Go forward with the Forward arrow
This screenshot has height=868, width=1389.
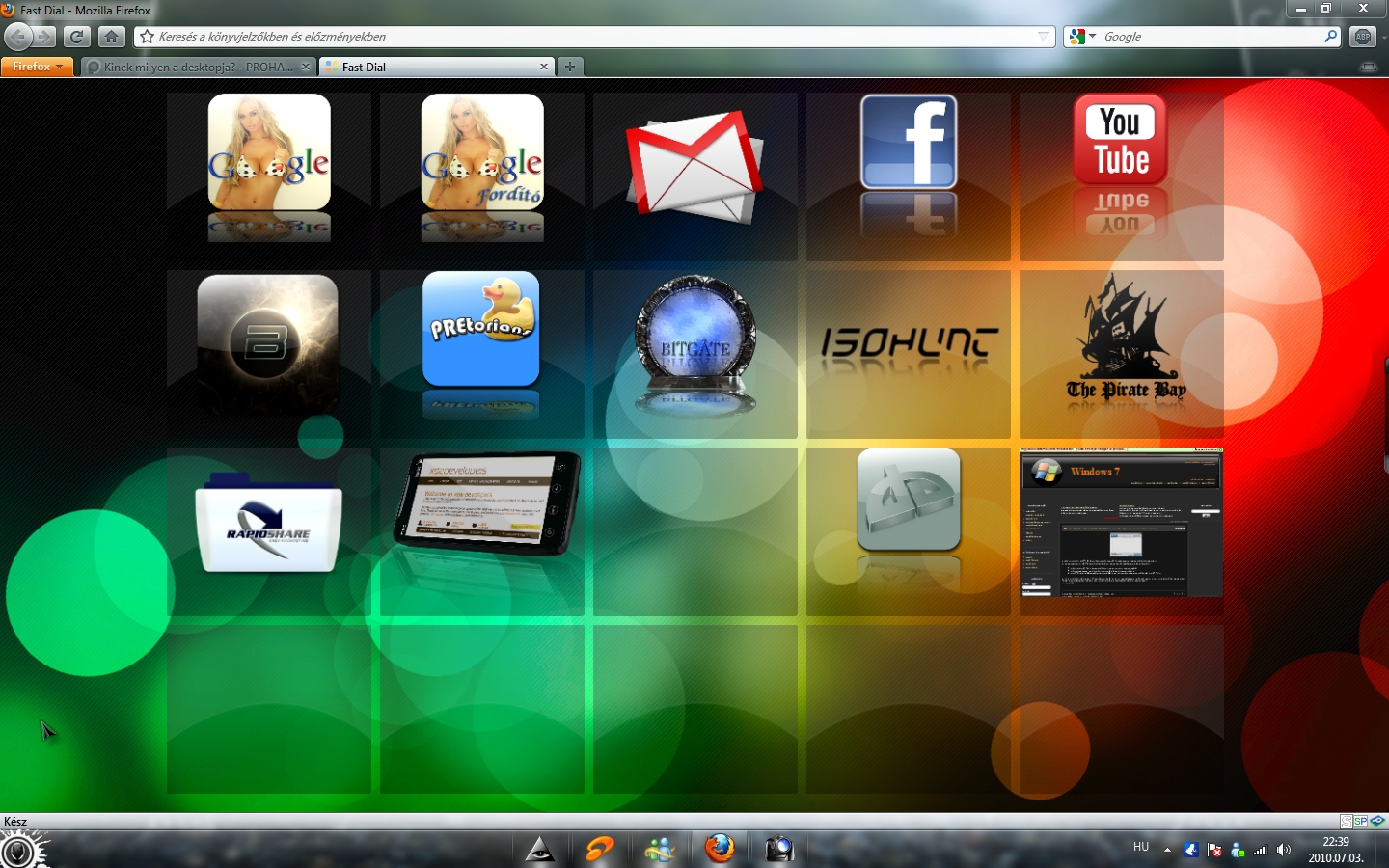point(44,37)
